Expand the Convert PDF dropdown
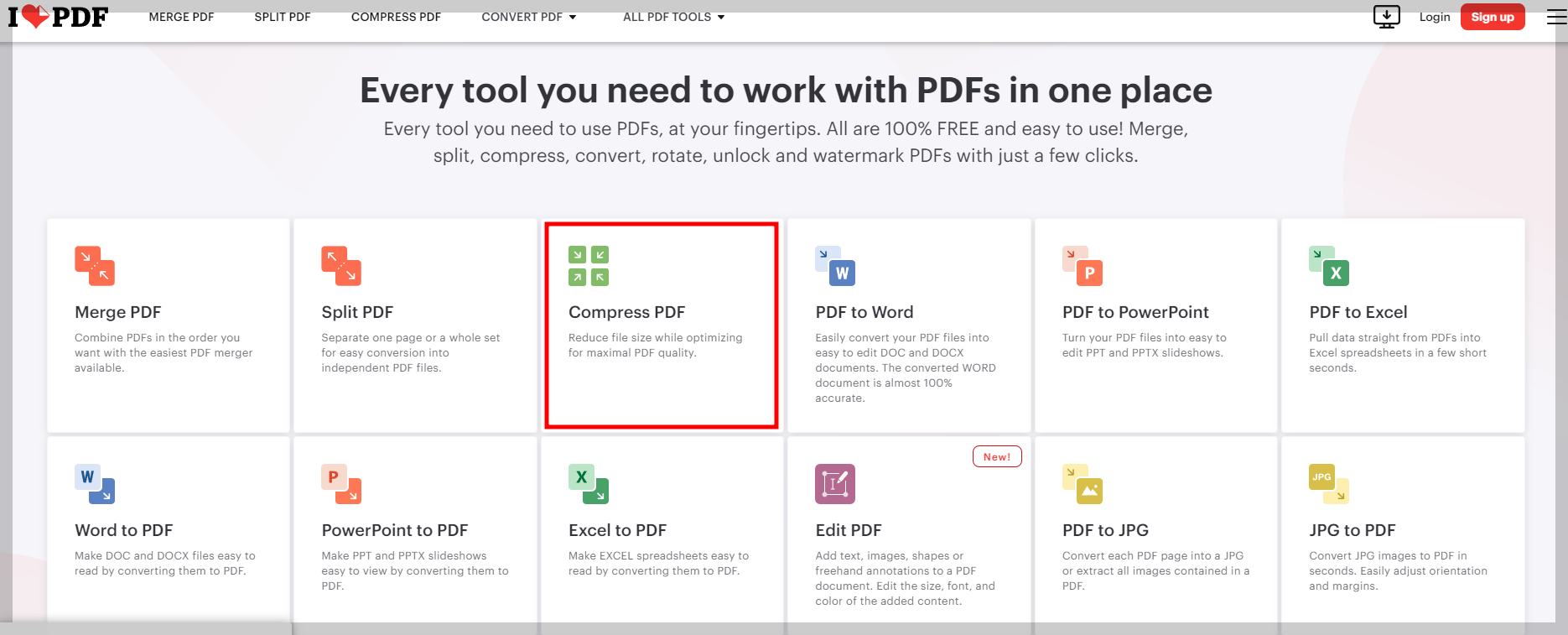Viewport: 1568px width, 635px height. [x=529, y=17]
